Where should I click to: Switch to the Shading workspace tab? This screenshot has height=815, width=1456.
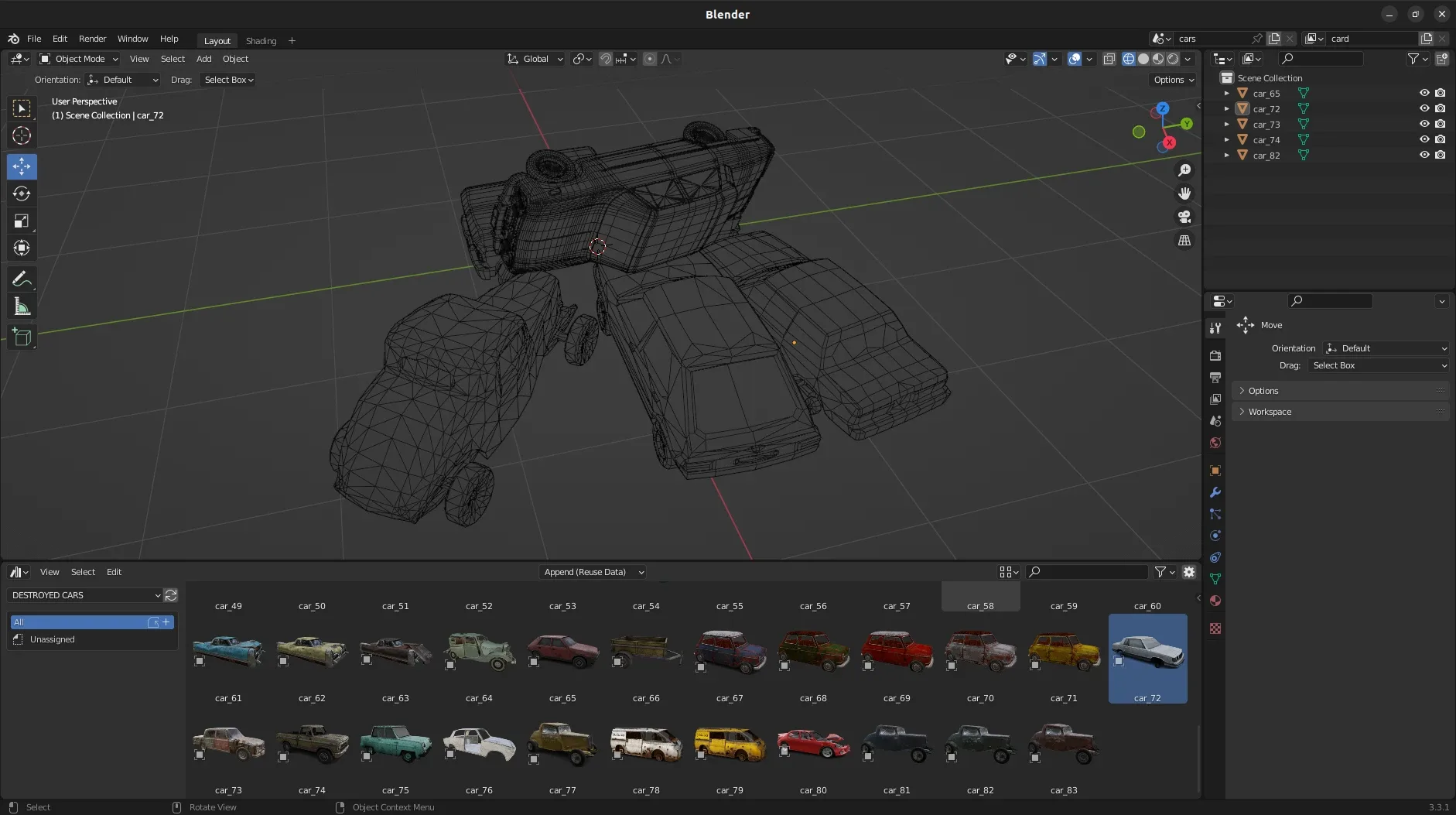(x=261, y=41)
